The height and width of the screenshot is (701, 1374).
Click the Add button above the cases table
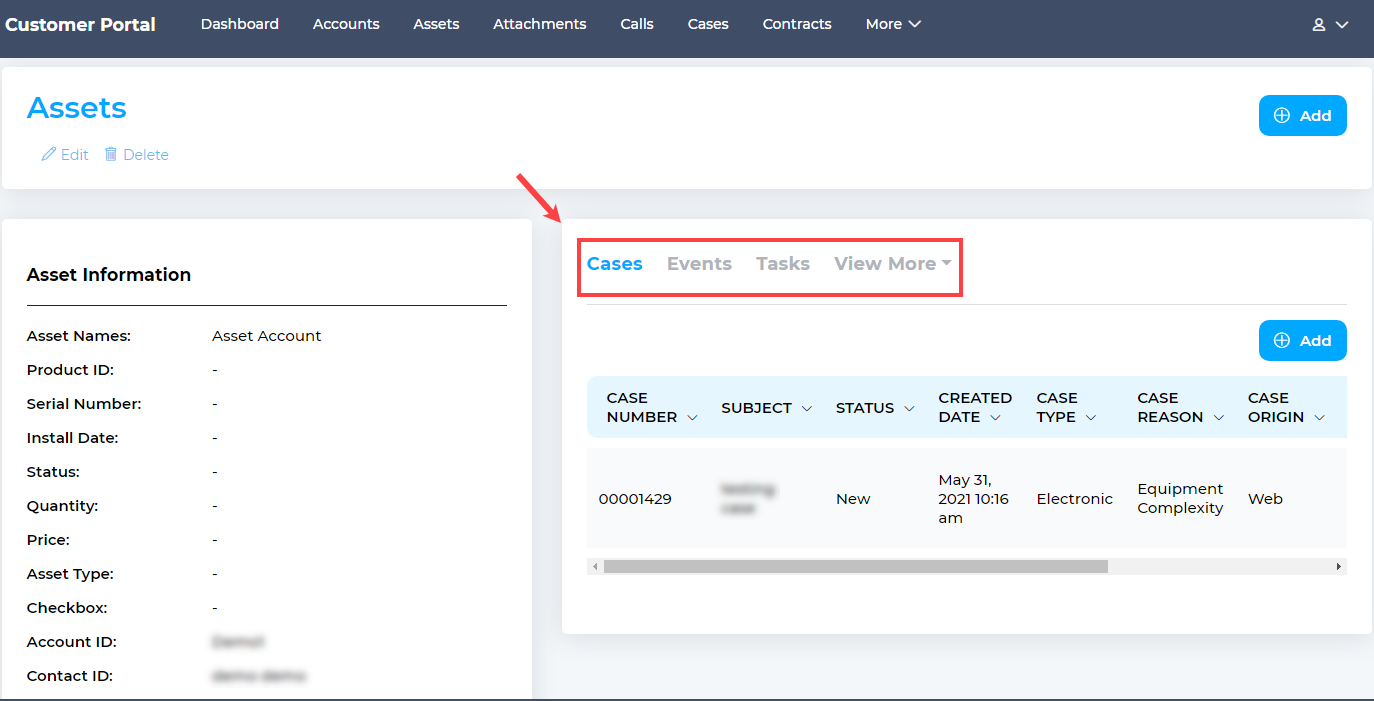click(1302, 341)
